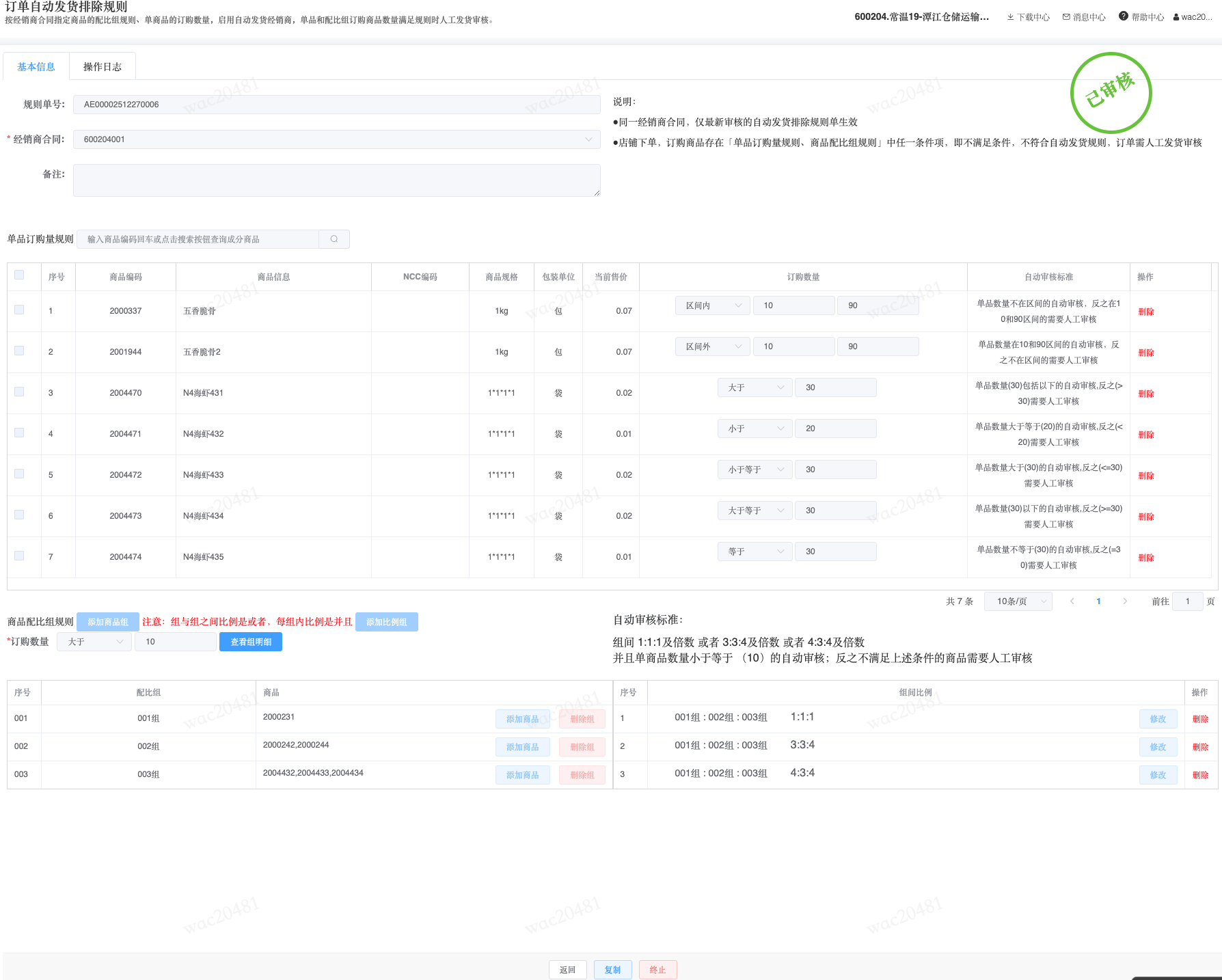Check the row 7 N4海虾435 checkbox

(19, 556)
